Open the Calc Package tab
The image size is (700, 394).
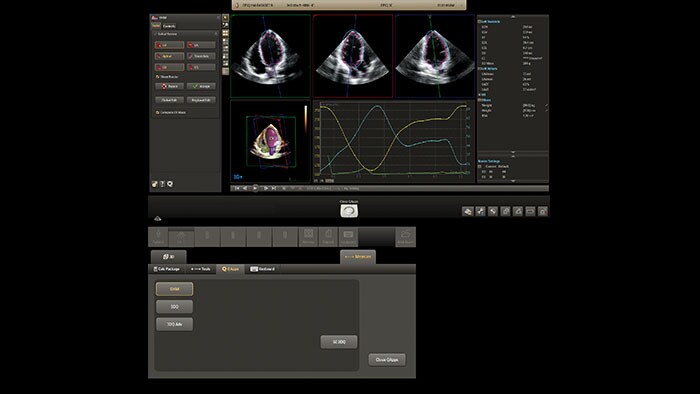click(167, 269)
